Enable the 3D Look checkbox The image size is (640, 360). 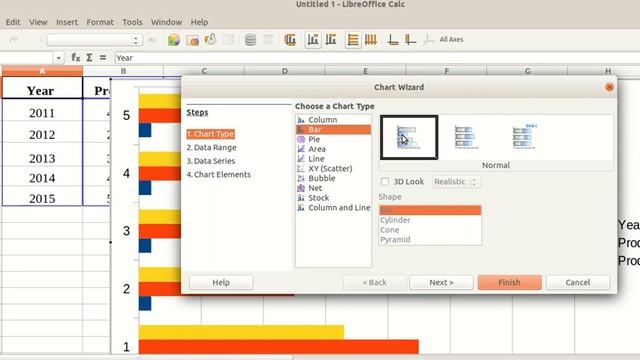(385, 181)
